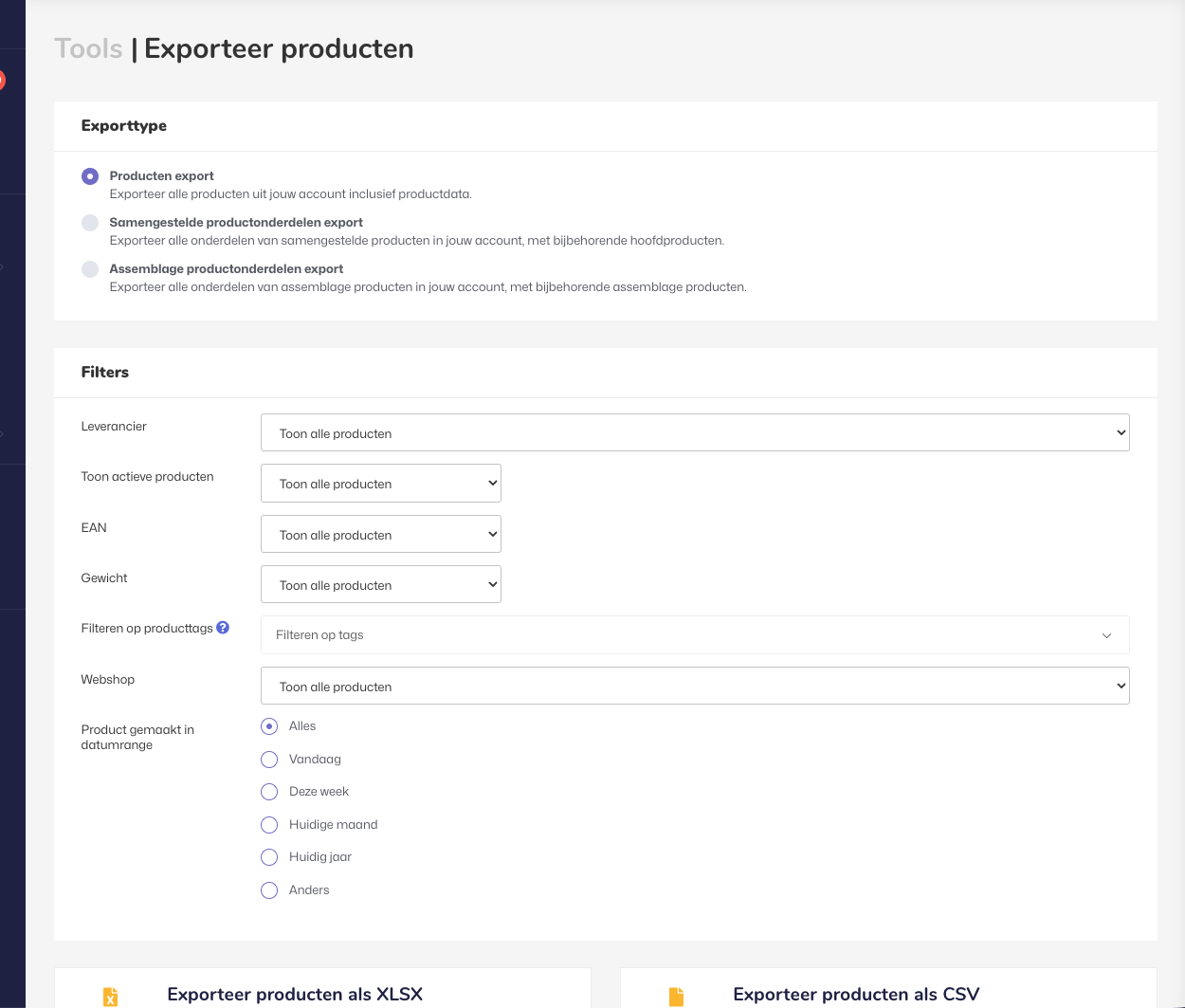The image size is (1185, 1008).
Task: Choose Huidige maand date range
Action: point(269,825)
